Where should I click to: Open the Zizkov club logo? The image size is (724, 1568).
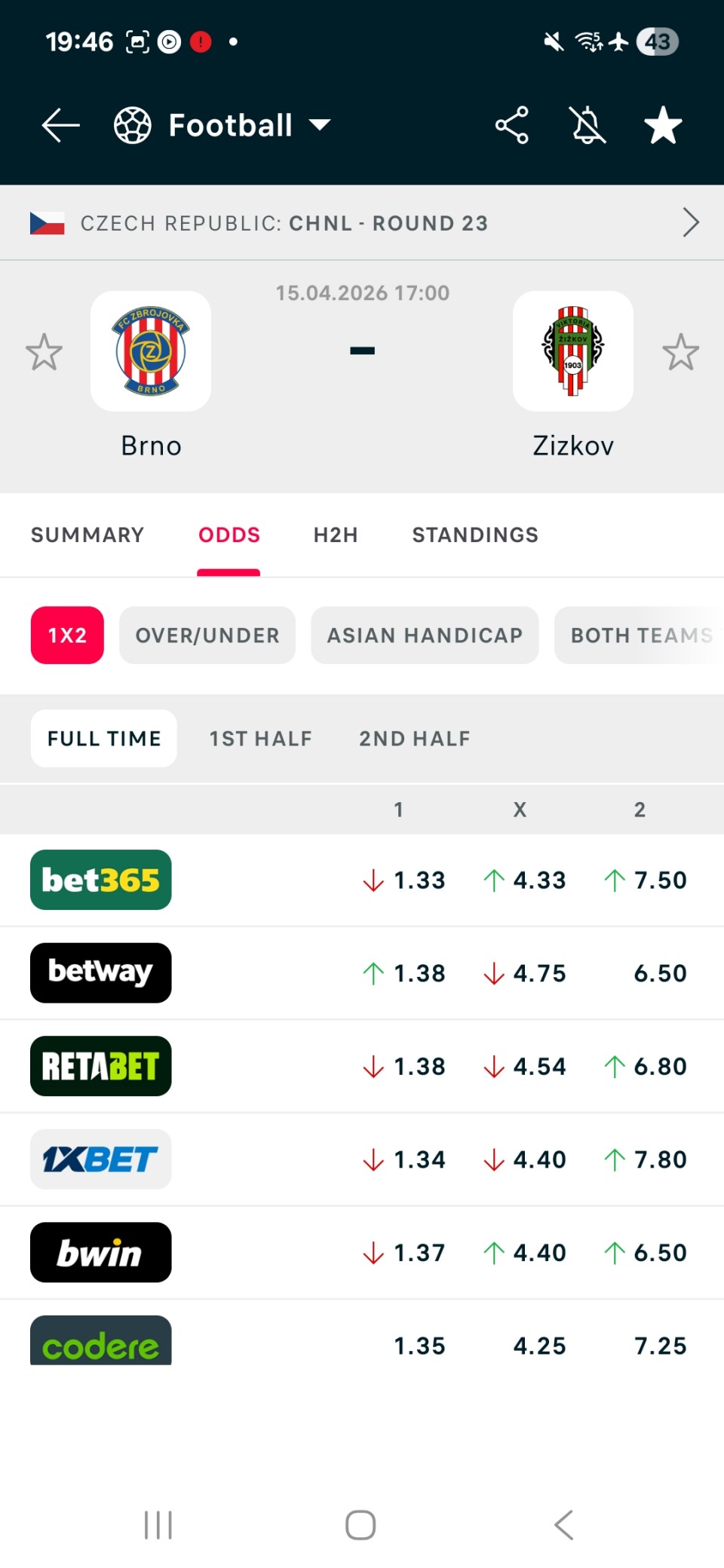pos(573,351)
